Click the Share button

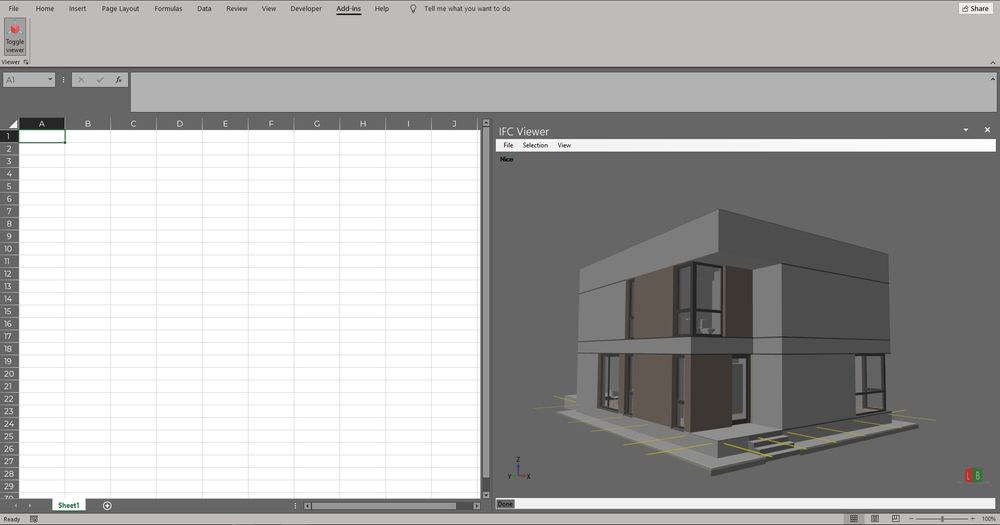(x=974, y=8)
